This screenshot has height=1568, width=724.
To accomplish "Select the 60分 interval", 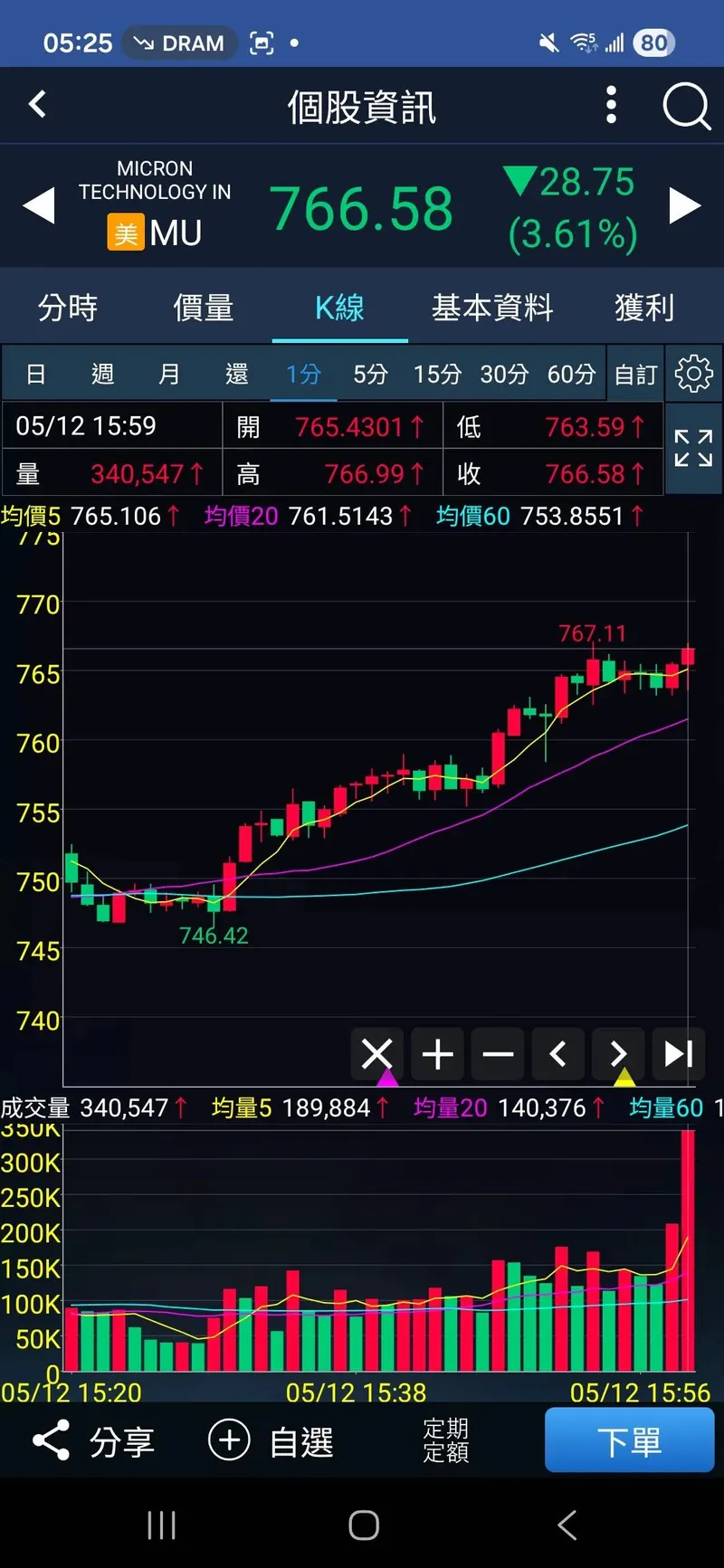I will point(571,374).
